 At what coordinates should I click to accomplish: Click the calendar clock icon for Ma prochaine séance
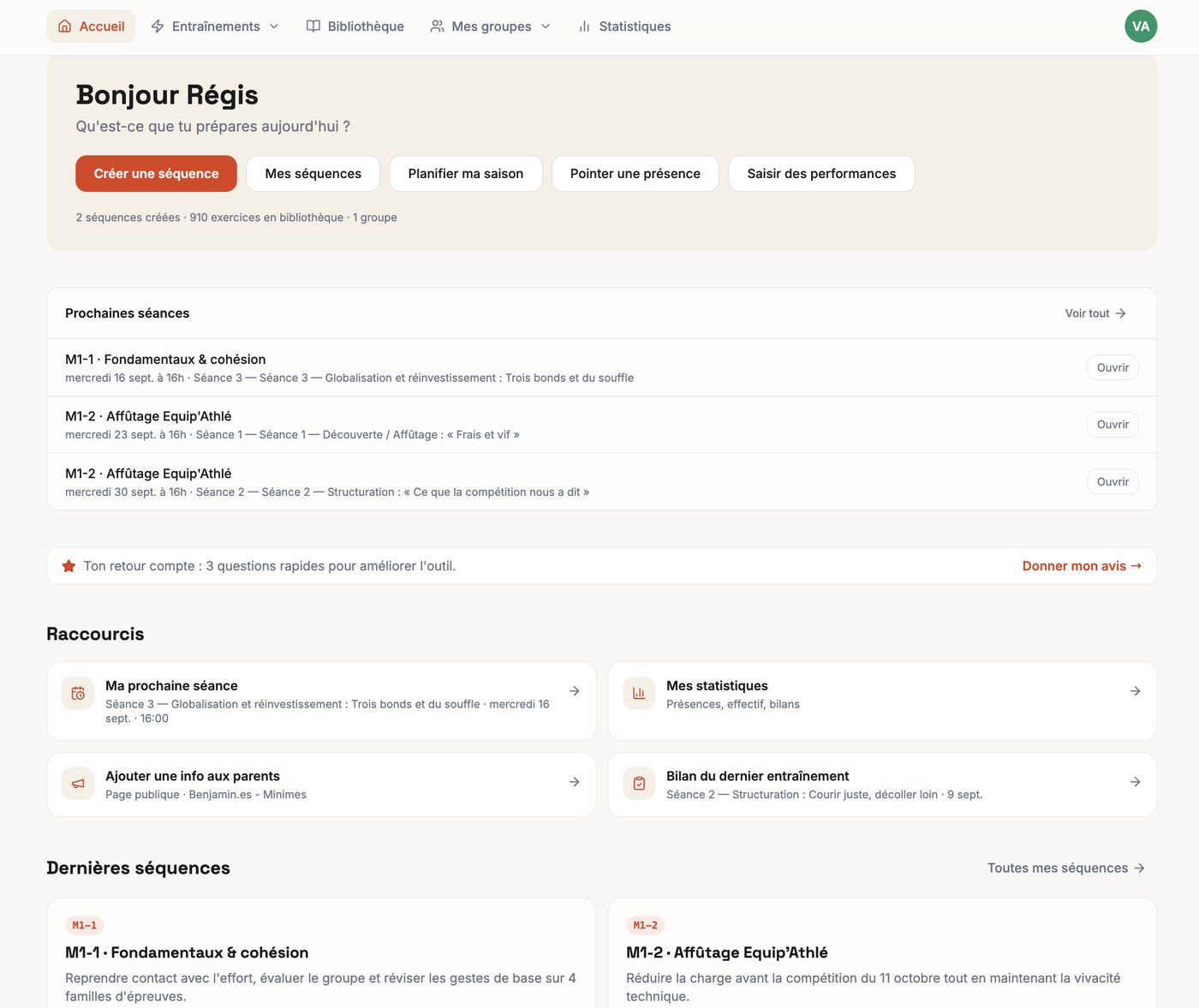pos(78,694)
